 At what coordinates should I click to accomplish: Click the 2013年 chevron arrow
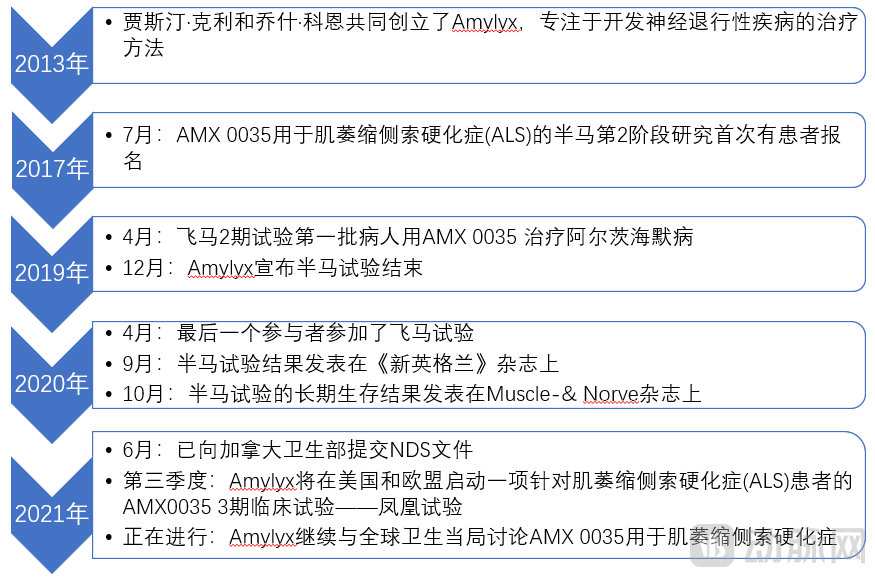50,65
